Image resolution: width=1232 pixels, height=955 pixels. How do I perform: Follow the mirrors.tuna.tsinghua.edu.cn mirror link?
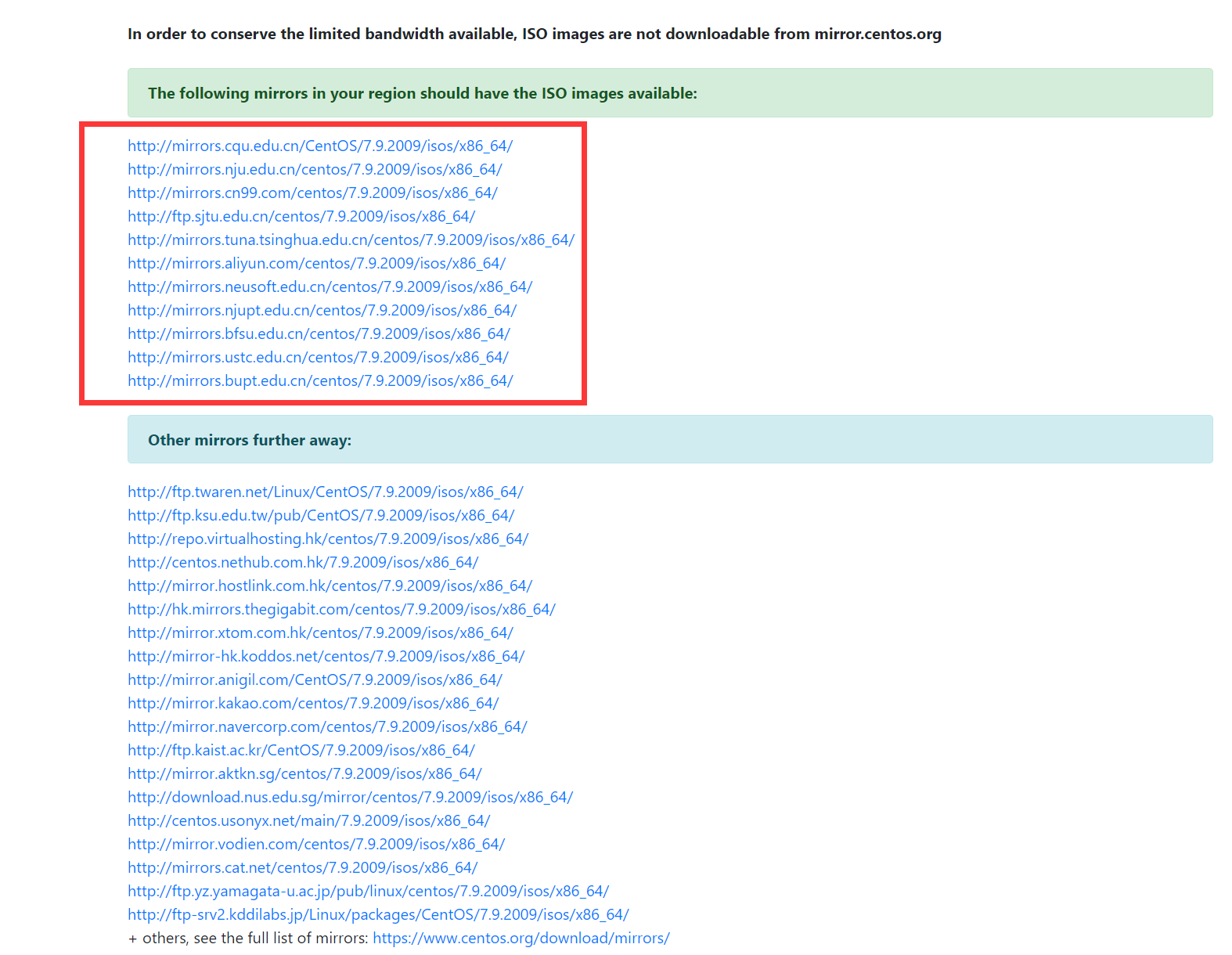click(351, 240)
